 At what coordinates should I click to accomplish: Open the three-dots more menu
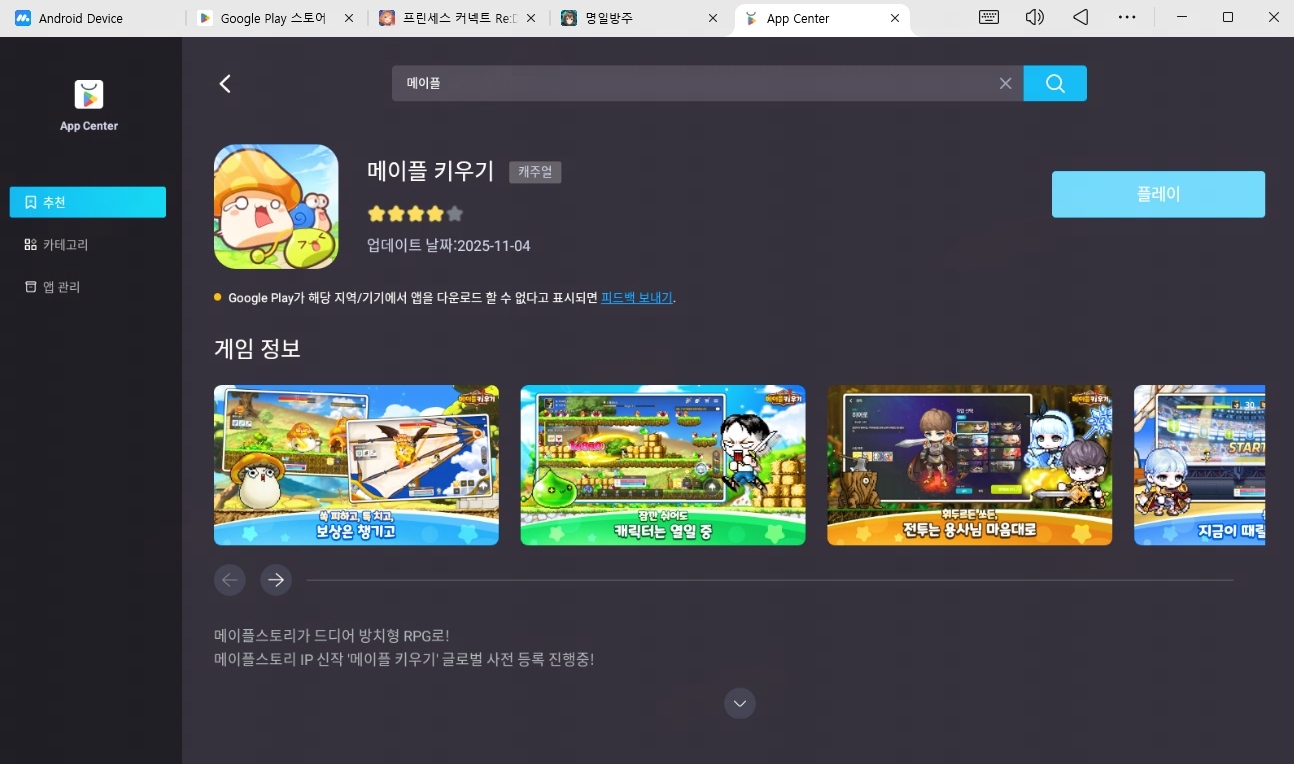click(1127, 17)
